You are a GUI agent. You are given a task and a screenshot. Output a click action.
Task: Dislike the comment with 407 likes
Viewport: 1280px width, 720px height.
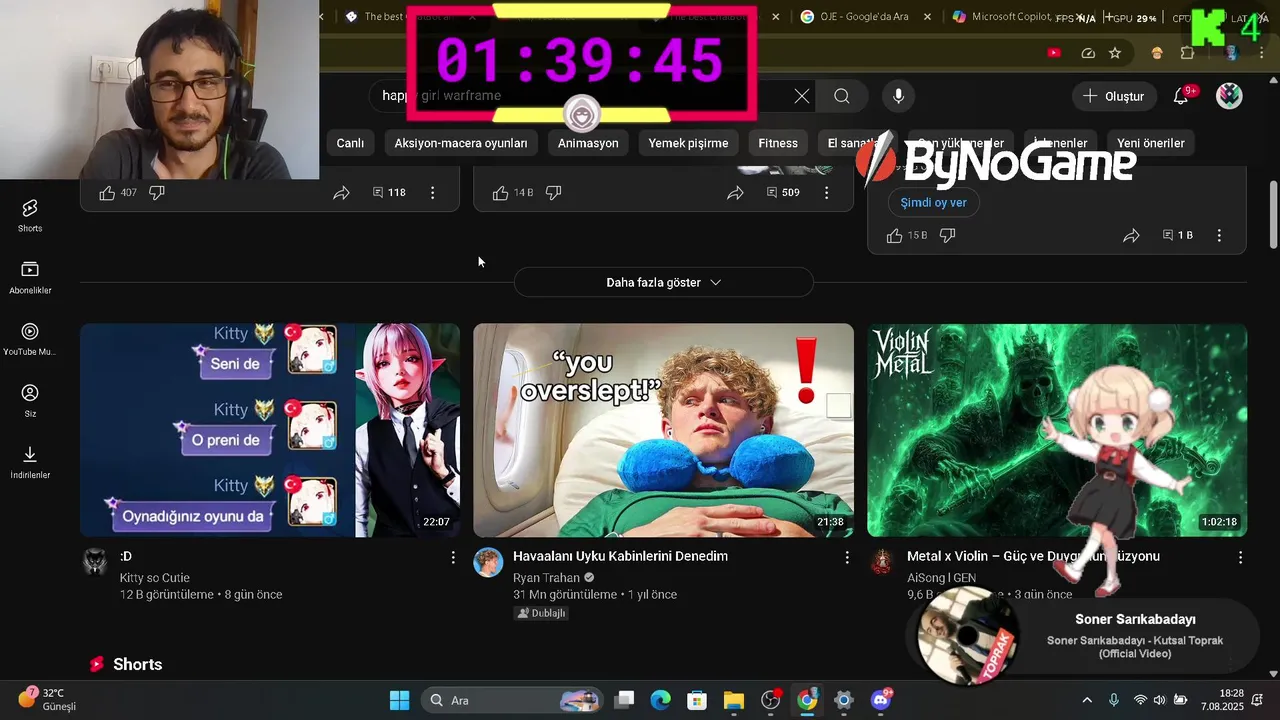(157, 193)
